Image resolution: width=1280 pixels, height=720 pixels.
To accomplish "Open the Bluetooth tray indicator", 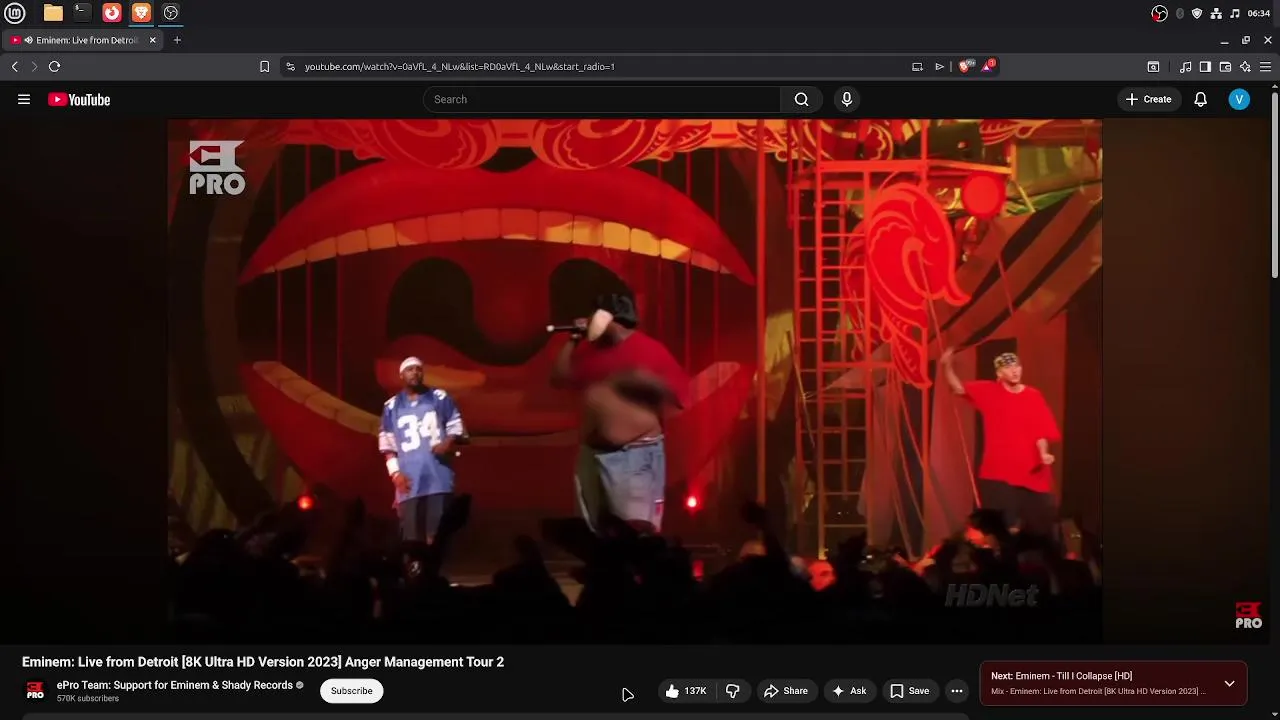I will 1180,13.
